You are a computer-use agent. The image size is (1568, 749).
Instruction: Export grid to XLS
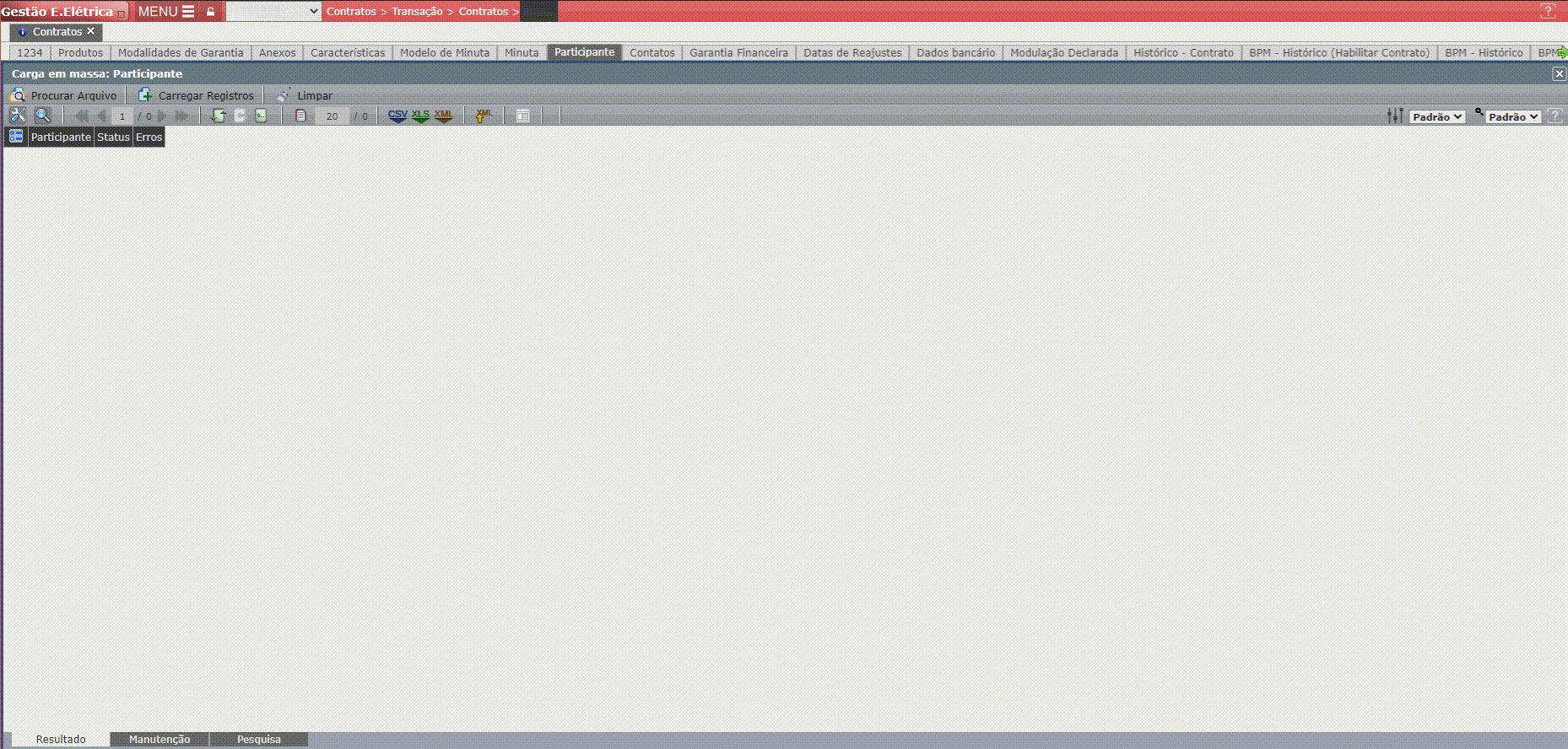[420, 116]
